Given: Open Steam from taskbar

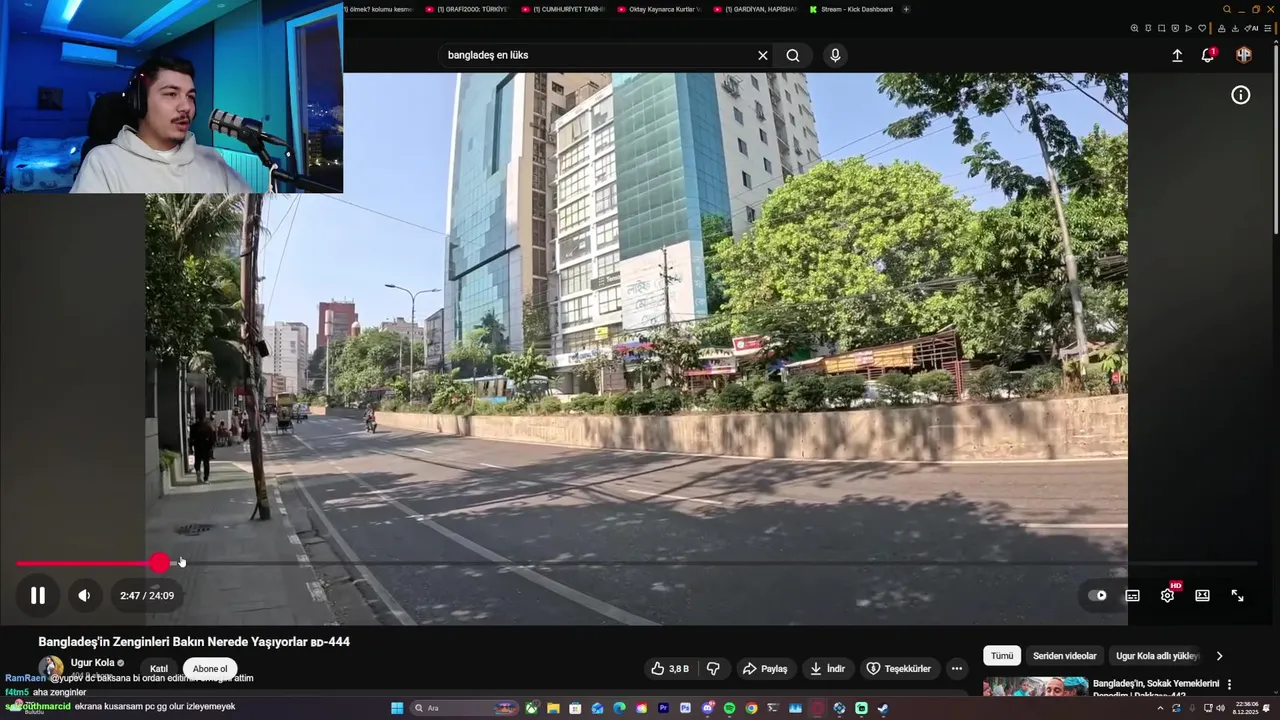Looking at the screenshot, I should coord(883,708).
